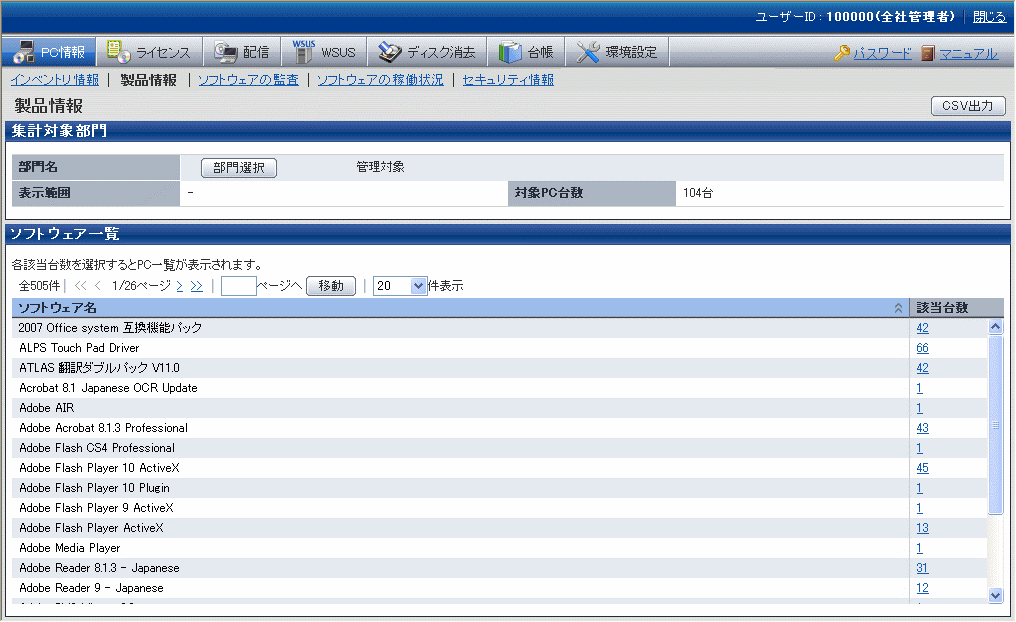The image size is (1016, 622).
Task: Toggle sort order on ソフトウェア名 column
Action: pyautogui.click(x=898, y=308)
